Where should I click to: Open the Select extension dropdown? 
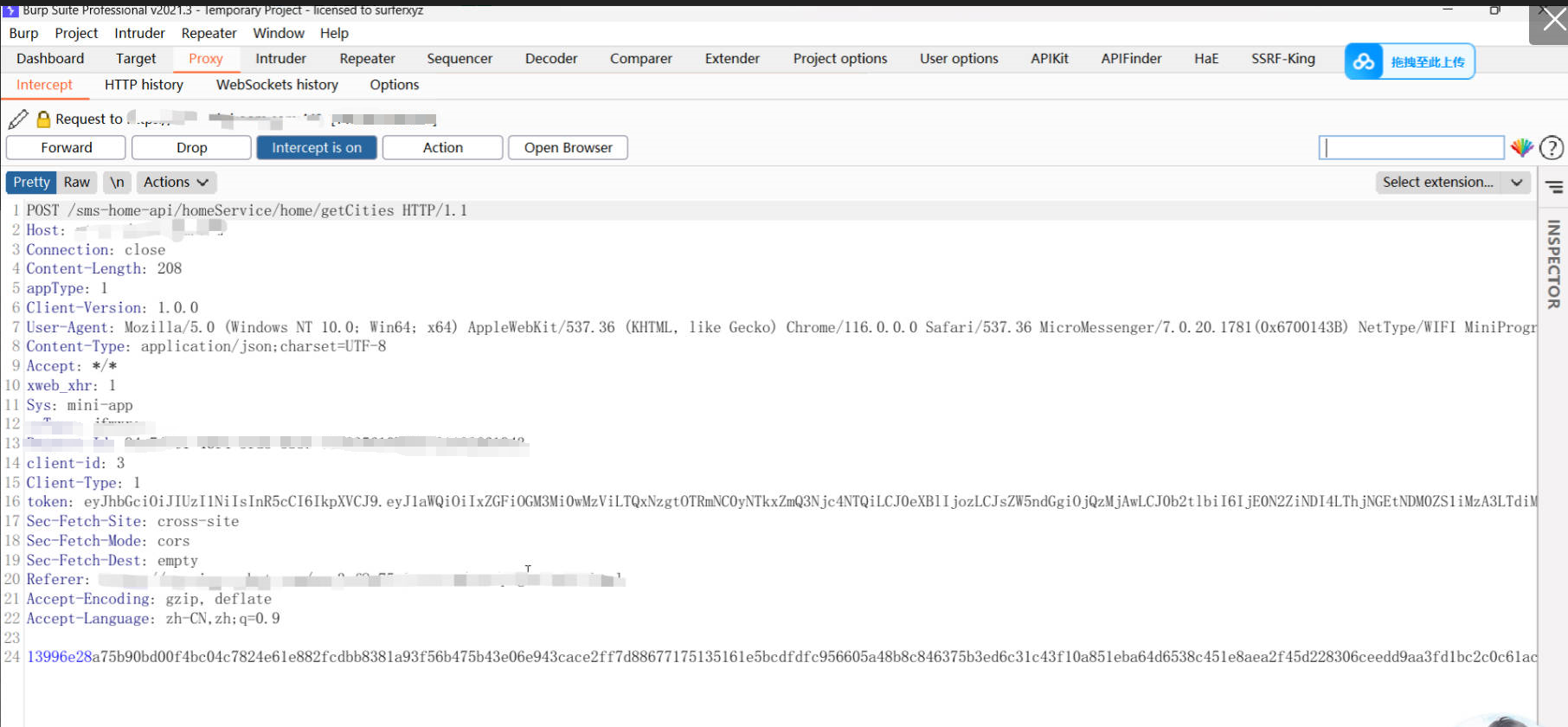tap(1452, 183)
